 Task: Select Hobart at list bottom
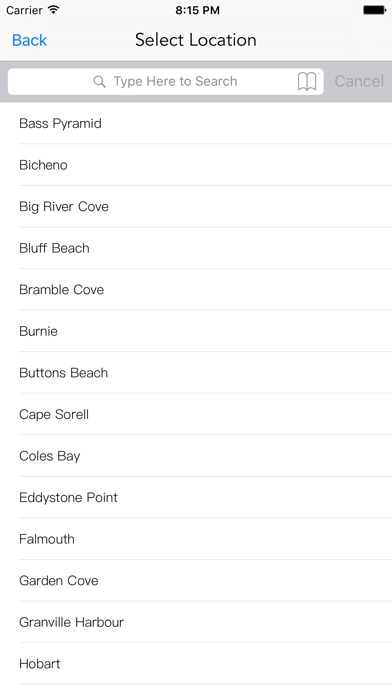(196, 664)
